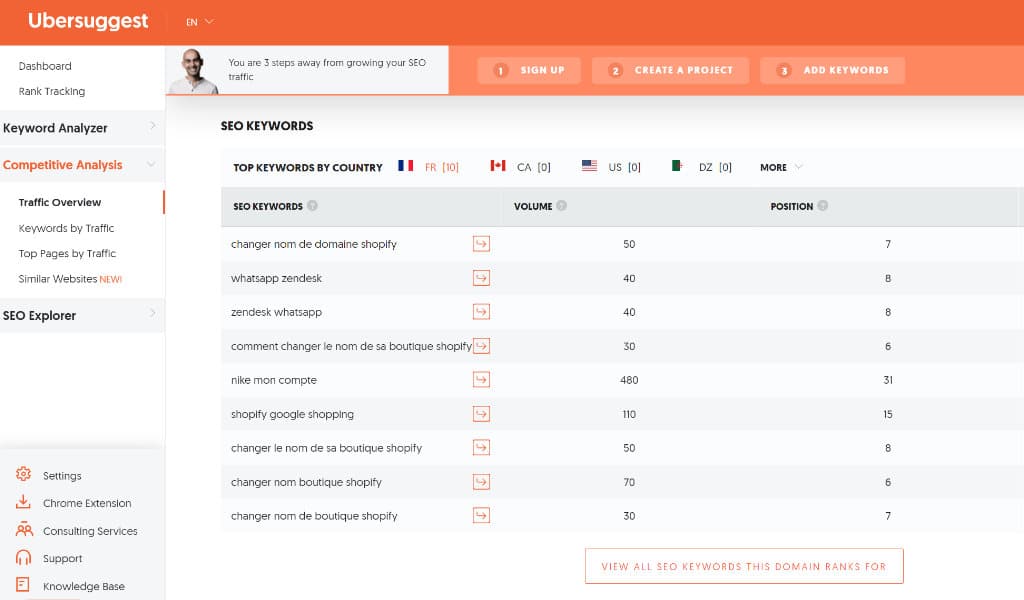1024x600 pixels.
Task: Select the CA [0] country tab
Action: click(x=534, y=167)
